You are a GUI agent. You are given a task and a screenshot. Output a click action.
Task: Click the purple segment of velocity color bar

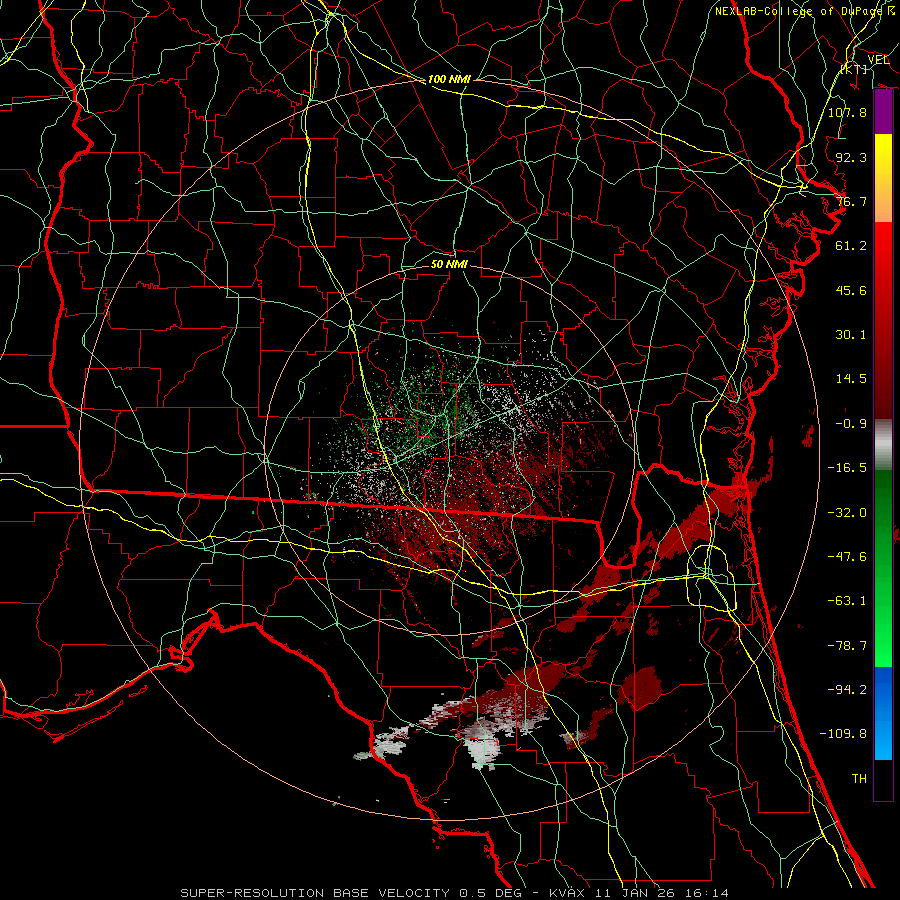coord(883,112)
